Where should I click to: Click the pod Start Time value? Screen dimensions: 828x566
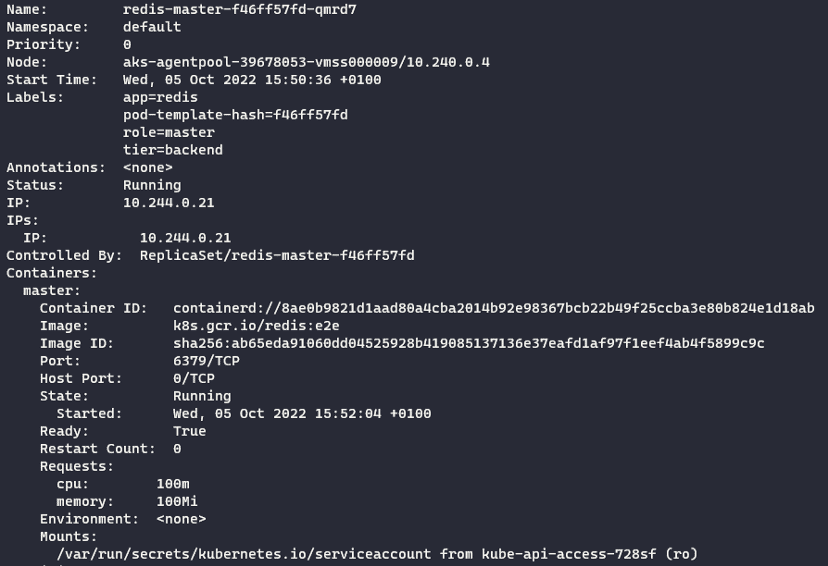[x=252, y=79]
